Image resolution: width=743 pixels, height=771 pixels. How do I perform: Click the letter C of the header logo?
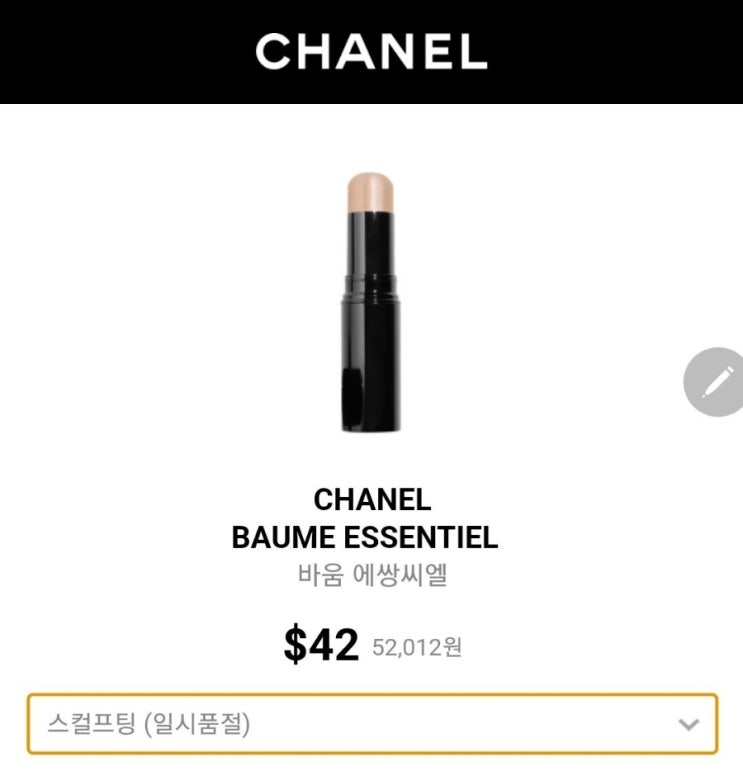tap(274, 51)
